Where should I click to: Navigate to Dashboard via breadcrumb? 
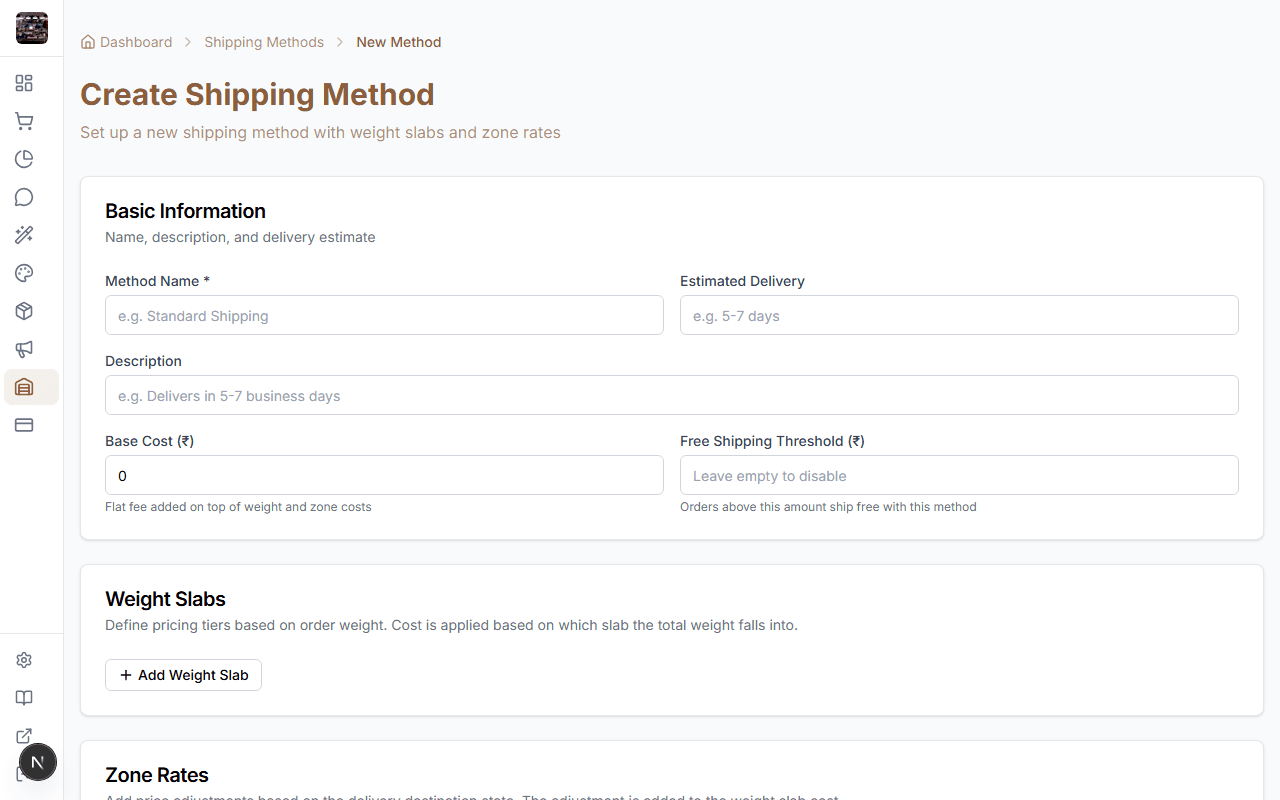click(x=135, y=42)
